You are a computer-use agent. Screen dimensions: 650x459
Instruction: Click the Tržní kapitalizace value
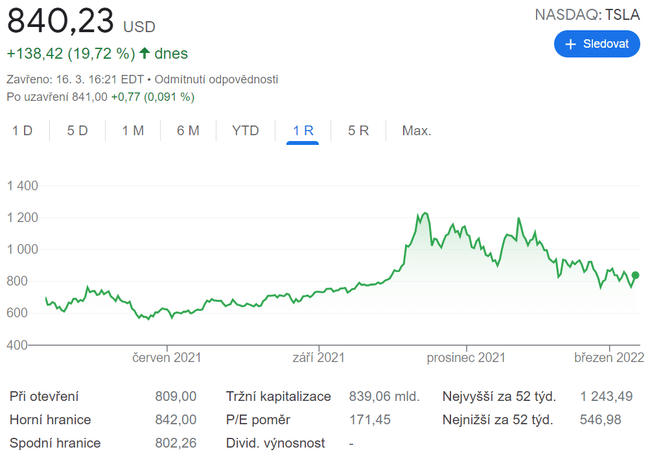point(385,396)
